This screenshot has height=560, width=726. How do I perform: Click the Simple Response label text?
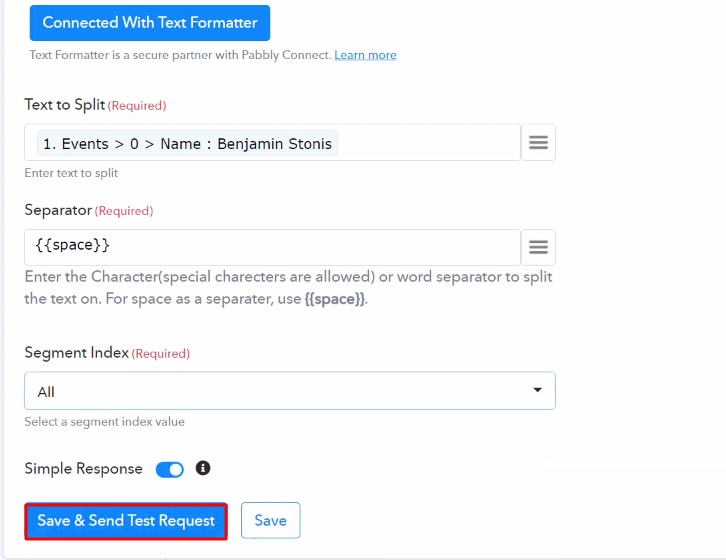[83, 469]
